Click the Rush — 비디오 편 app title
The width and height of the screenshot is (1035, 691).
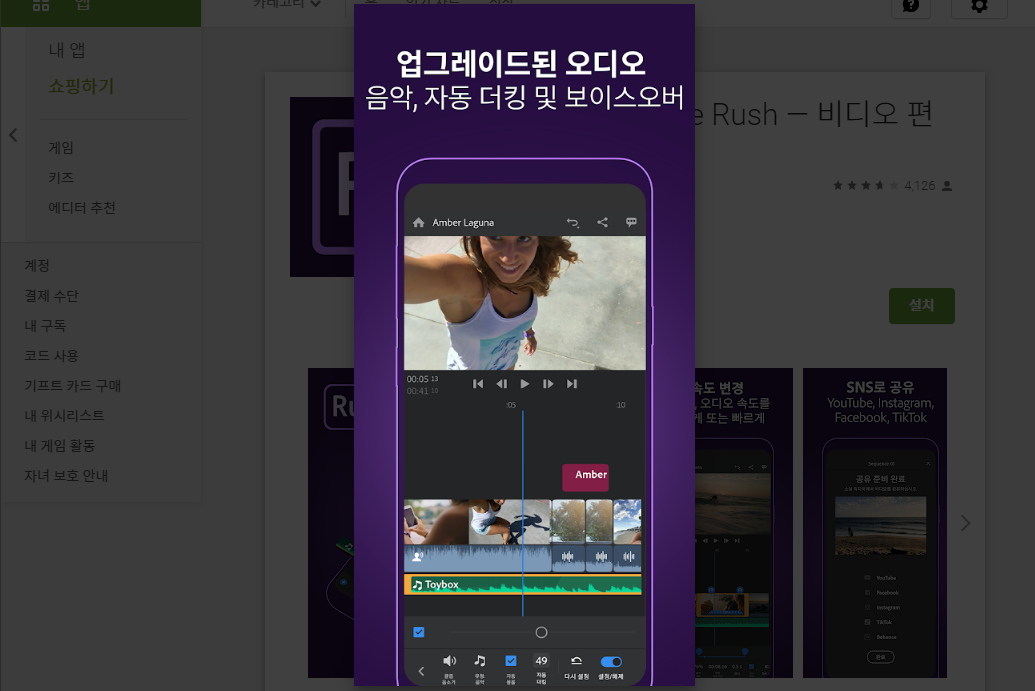[x=813, y=114]
